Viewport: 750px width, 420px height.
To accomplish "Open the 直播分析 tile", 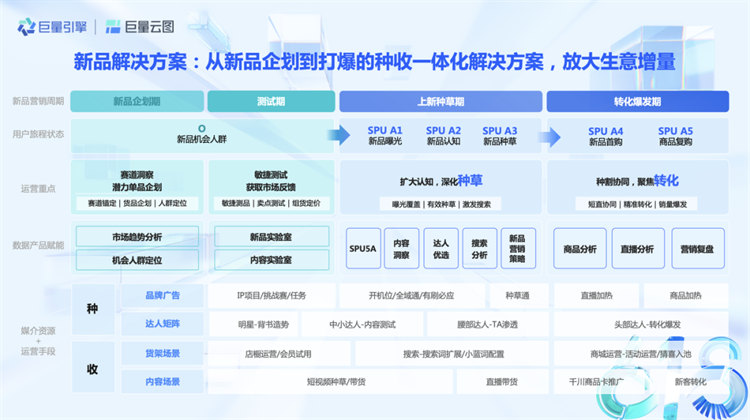I will 638,248.
